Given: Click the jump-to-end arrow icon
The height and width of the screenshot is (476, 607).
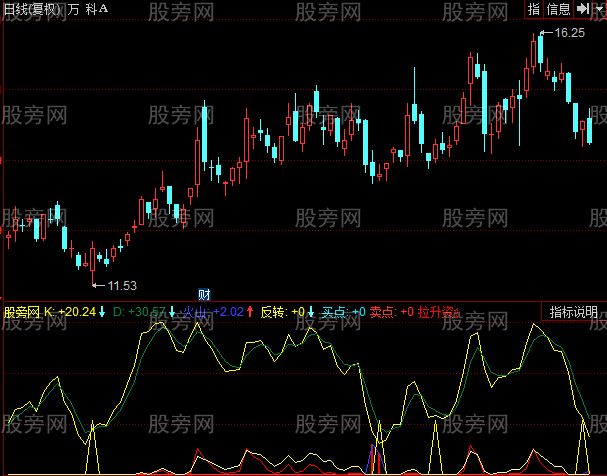Looking at the screenshot, I should [x=583, y=8].
